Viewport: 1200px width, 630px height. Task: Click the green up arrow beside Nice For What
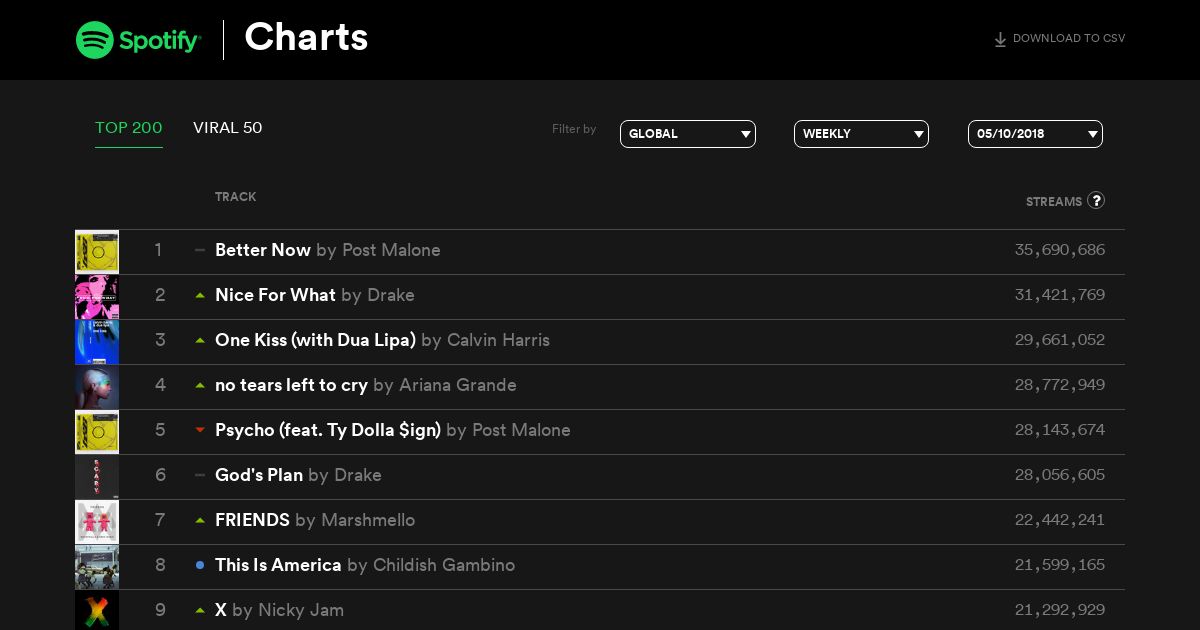point(200,295)
